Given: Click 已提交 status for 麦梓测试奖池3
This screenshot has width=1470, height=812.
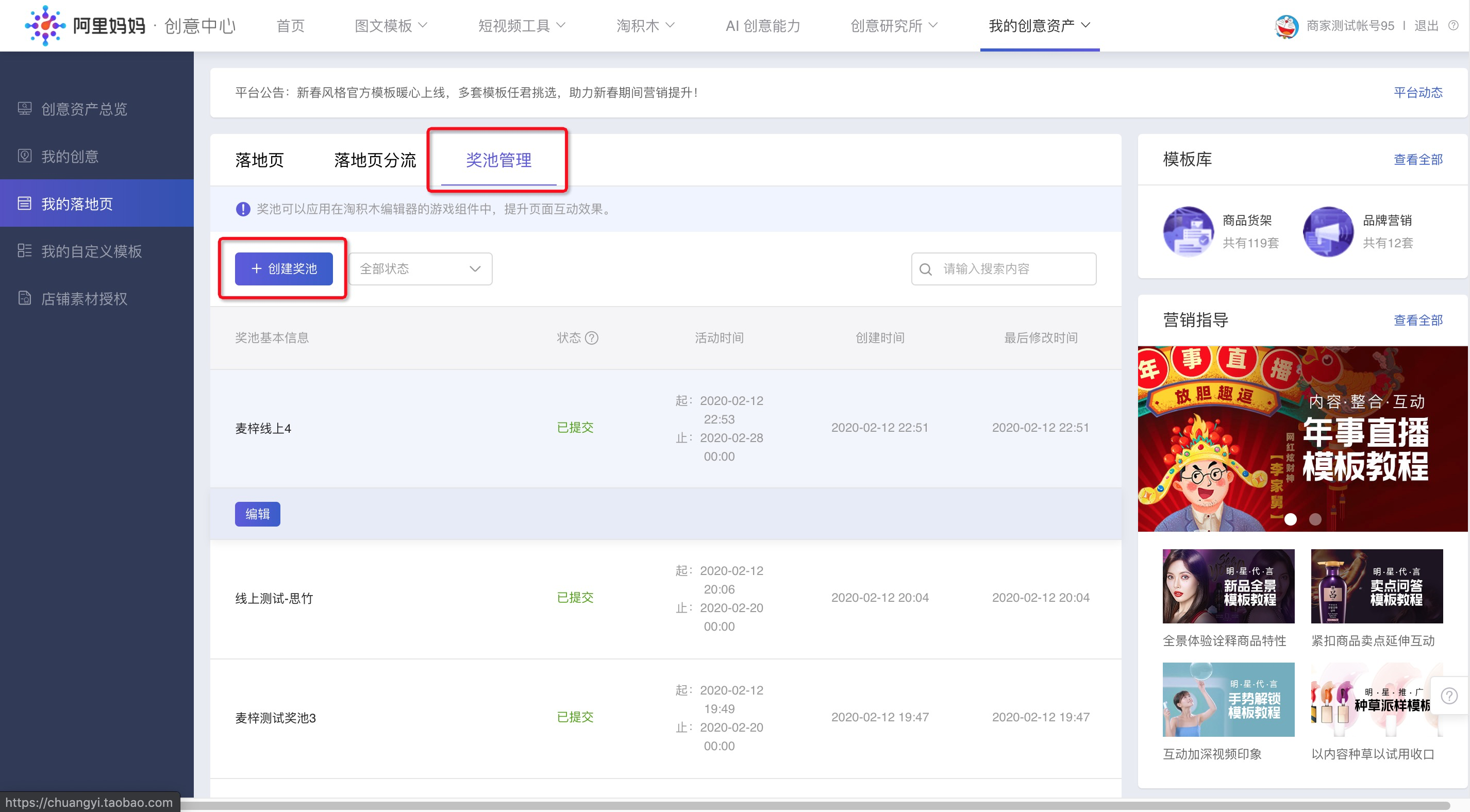Looking at the screenshot, I should (x=575, y=717).
